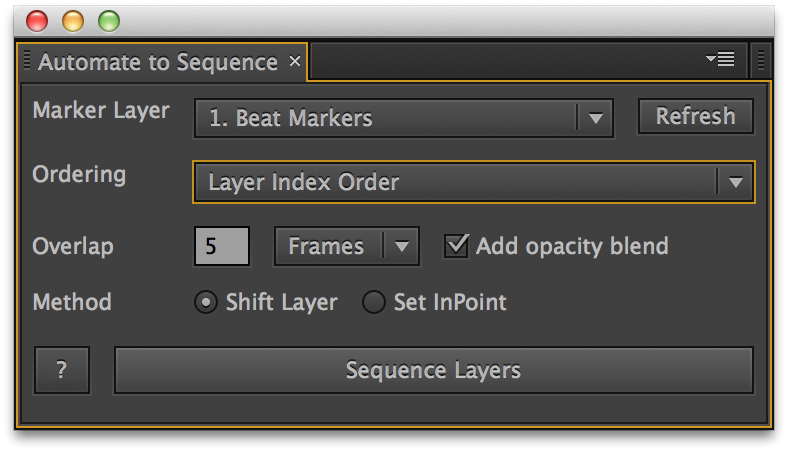Screen dimensions: 788x452
Task: Click the Overlap value input field
Action: pos(221,246)
